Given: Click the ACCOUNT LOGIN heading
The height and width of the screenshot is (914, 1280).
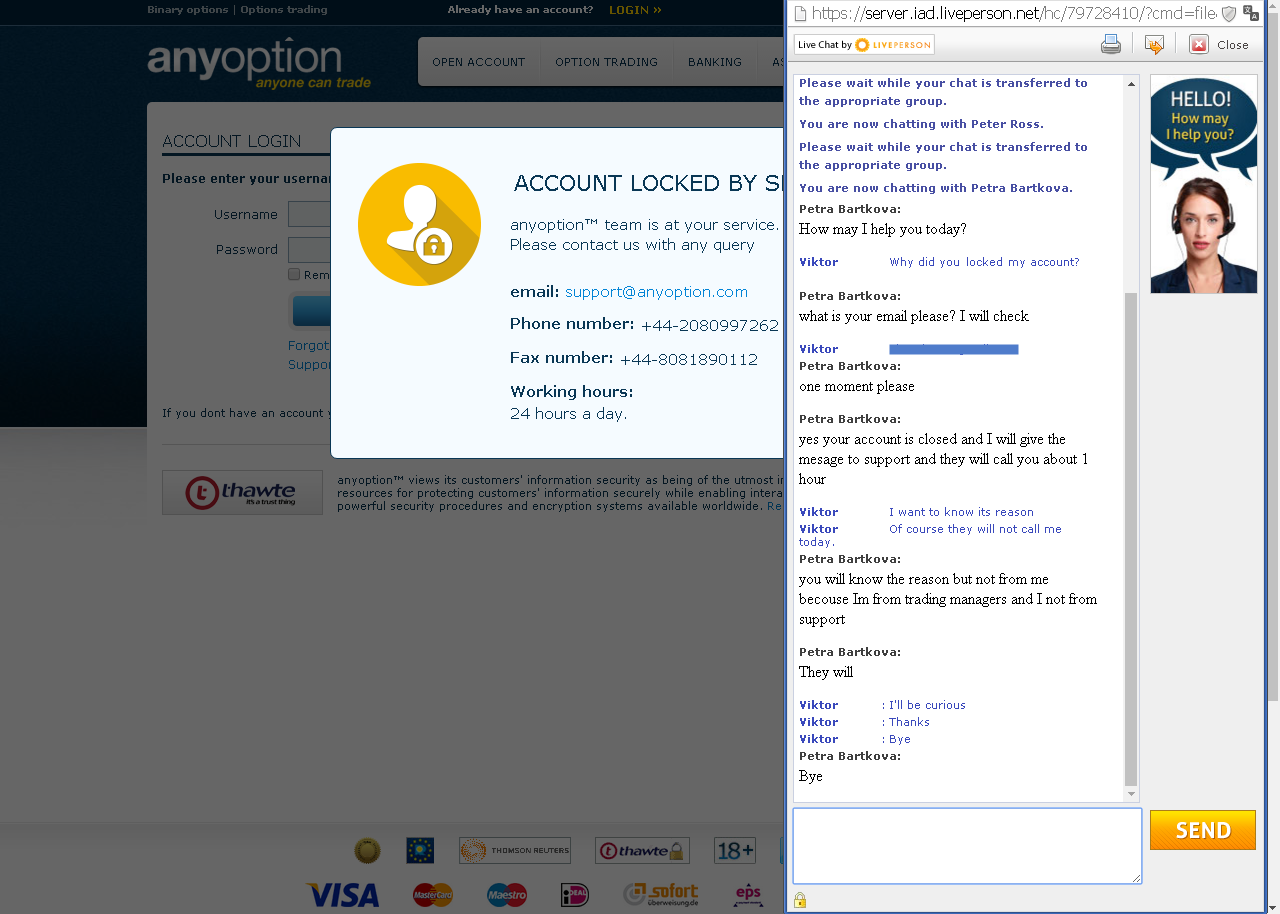Looking at the screenshot, I should pyautogui.click(x=232, y=141).
